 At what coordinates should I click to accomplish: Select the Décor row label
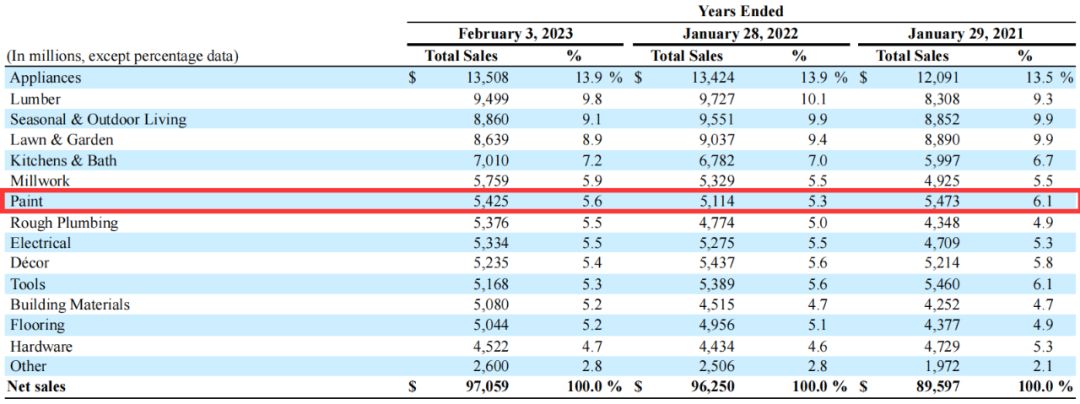pos(30,264)
